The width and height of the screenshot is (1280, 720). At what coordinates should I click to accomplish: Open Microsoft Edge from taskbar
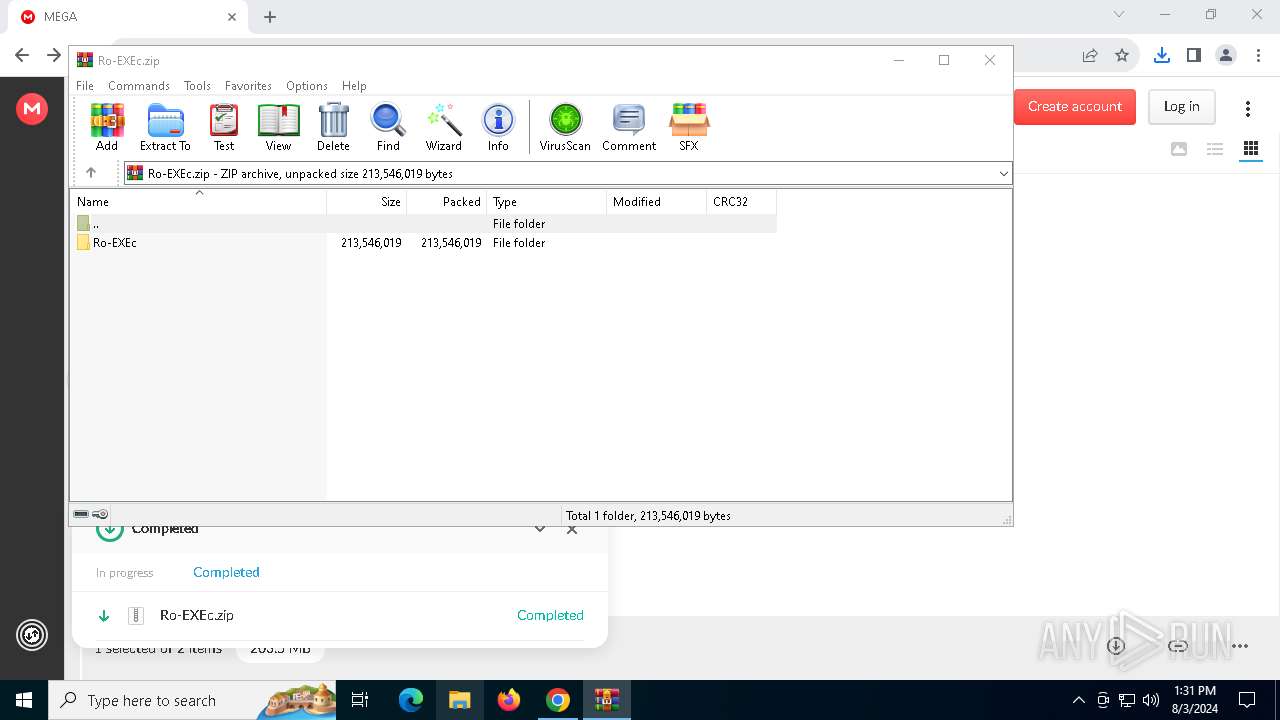point(411,700)
